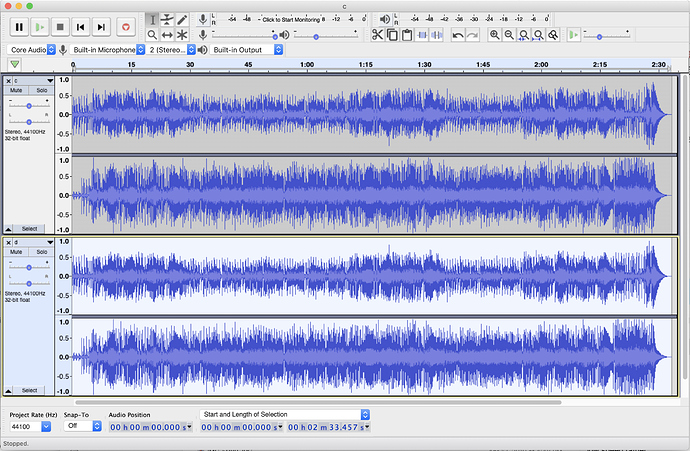Start recording with the Record button
The image size is (690, 451).
pyautogui.click(x=126, y=27)
